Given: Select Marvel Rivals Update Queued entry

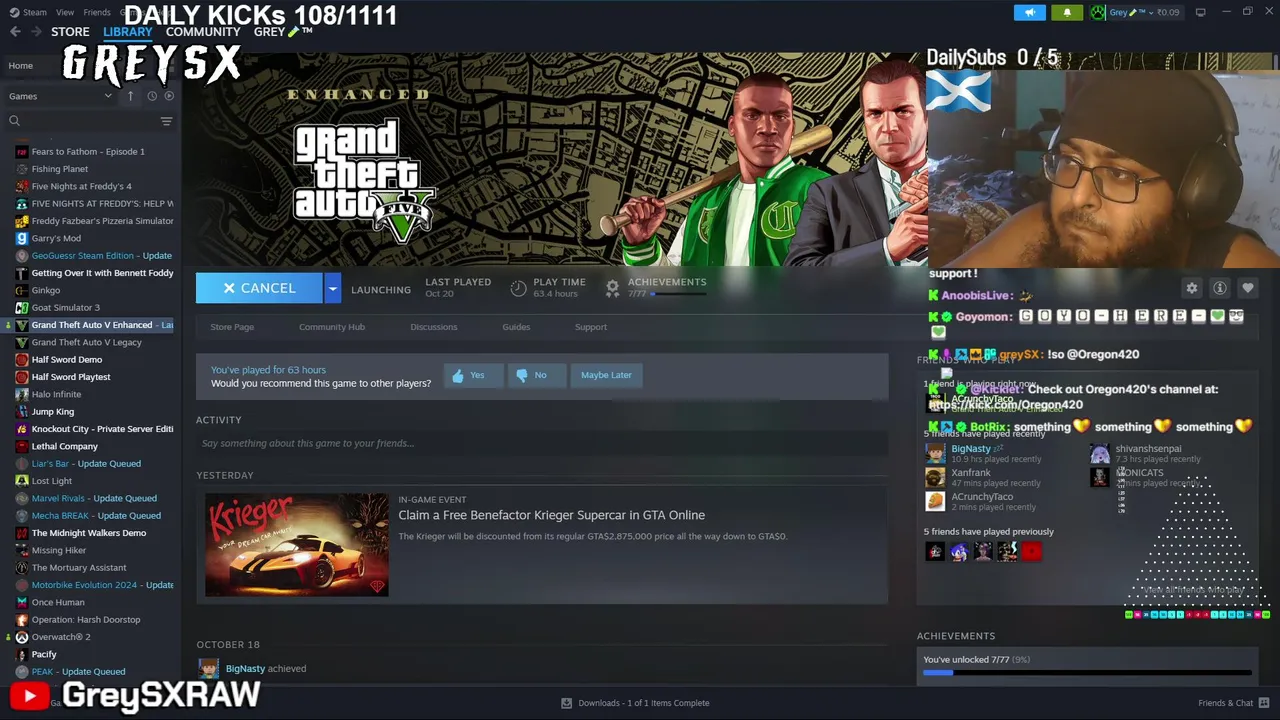Looking at the screenshot, I should coord(94,498).
